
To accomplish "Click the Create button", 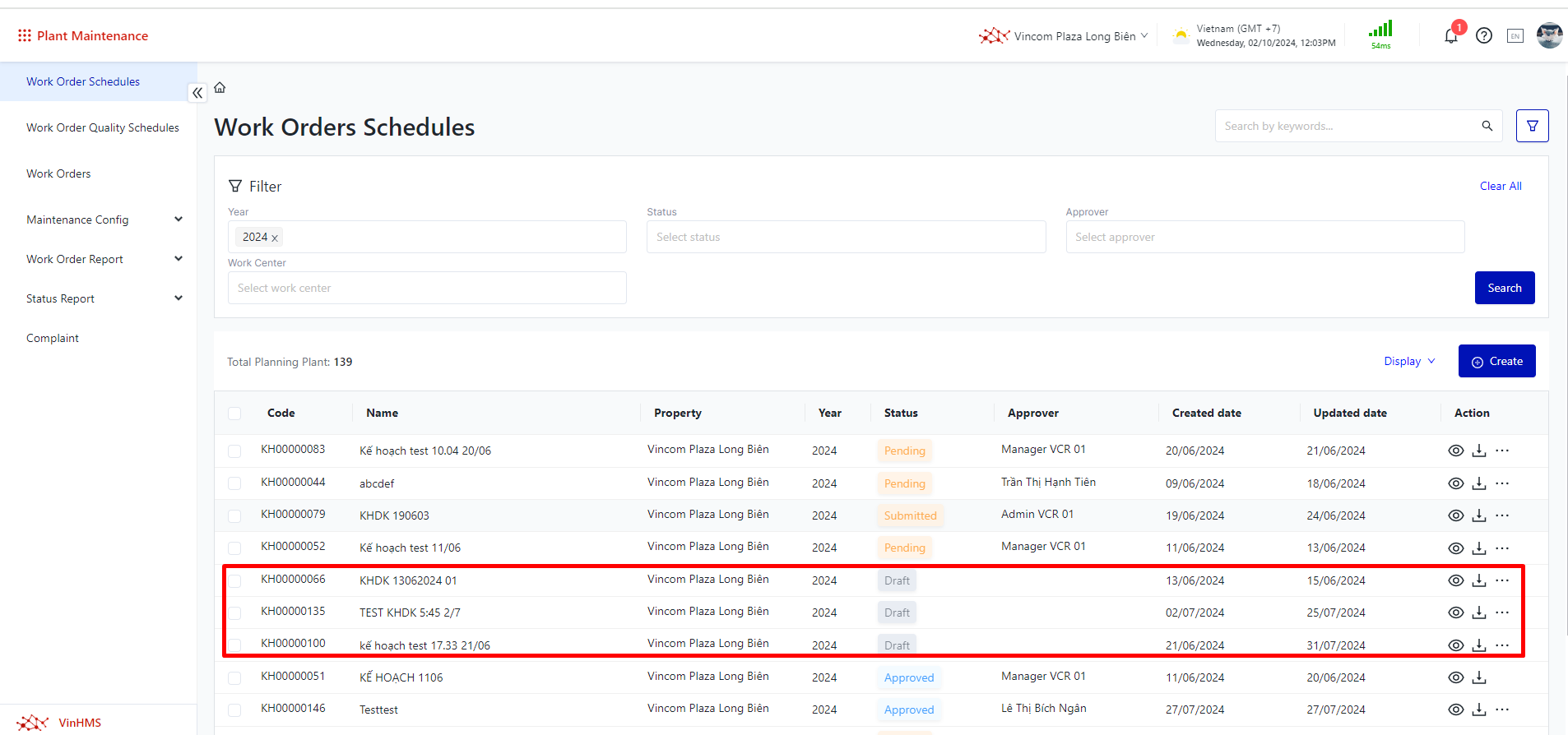I will pyautogui.click(x=1496, y=361).
